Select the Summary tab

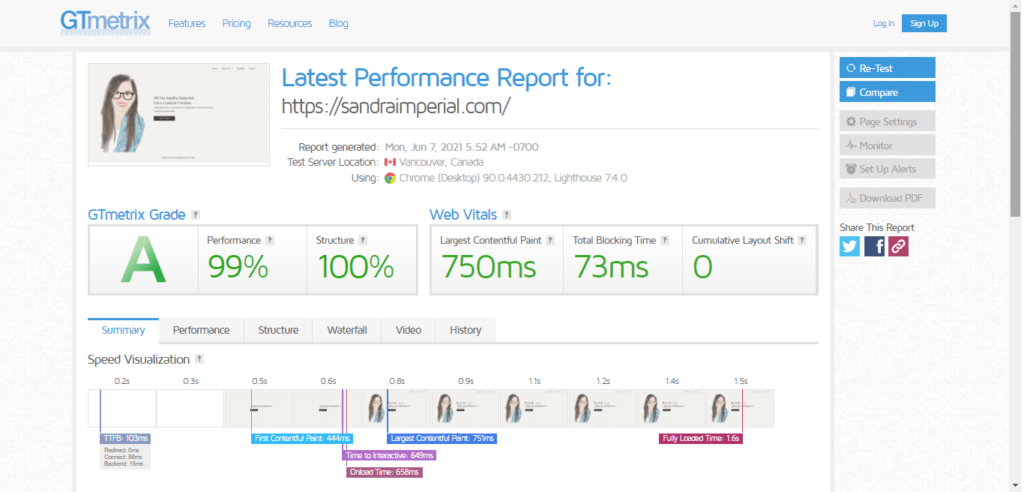click(x=123, y=330)
